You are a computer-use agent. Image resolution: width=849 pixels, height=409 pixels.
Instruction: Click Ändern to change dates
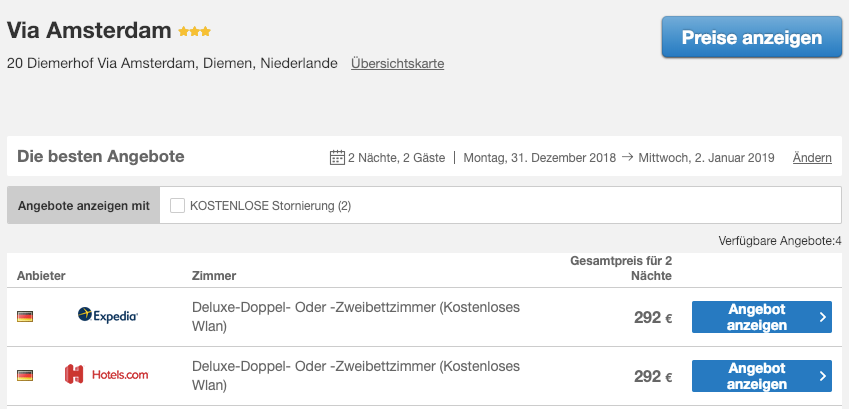[812, 158]
